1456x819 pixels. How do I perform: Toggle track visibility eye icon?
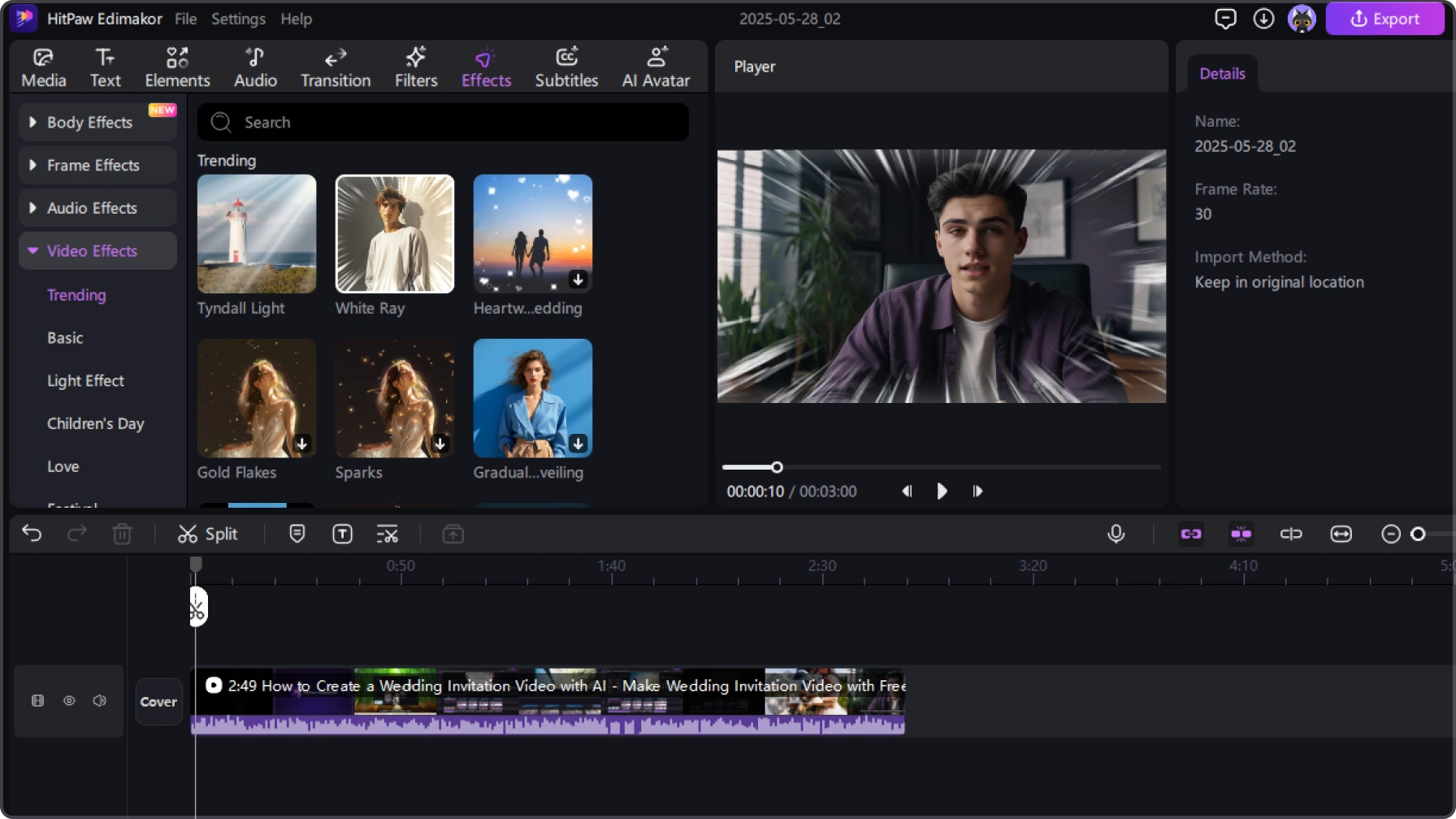[x=69, y=700]
